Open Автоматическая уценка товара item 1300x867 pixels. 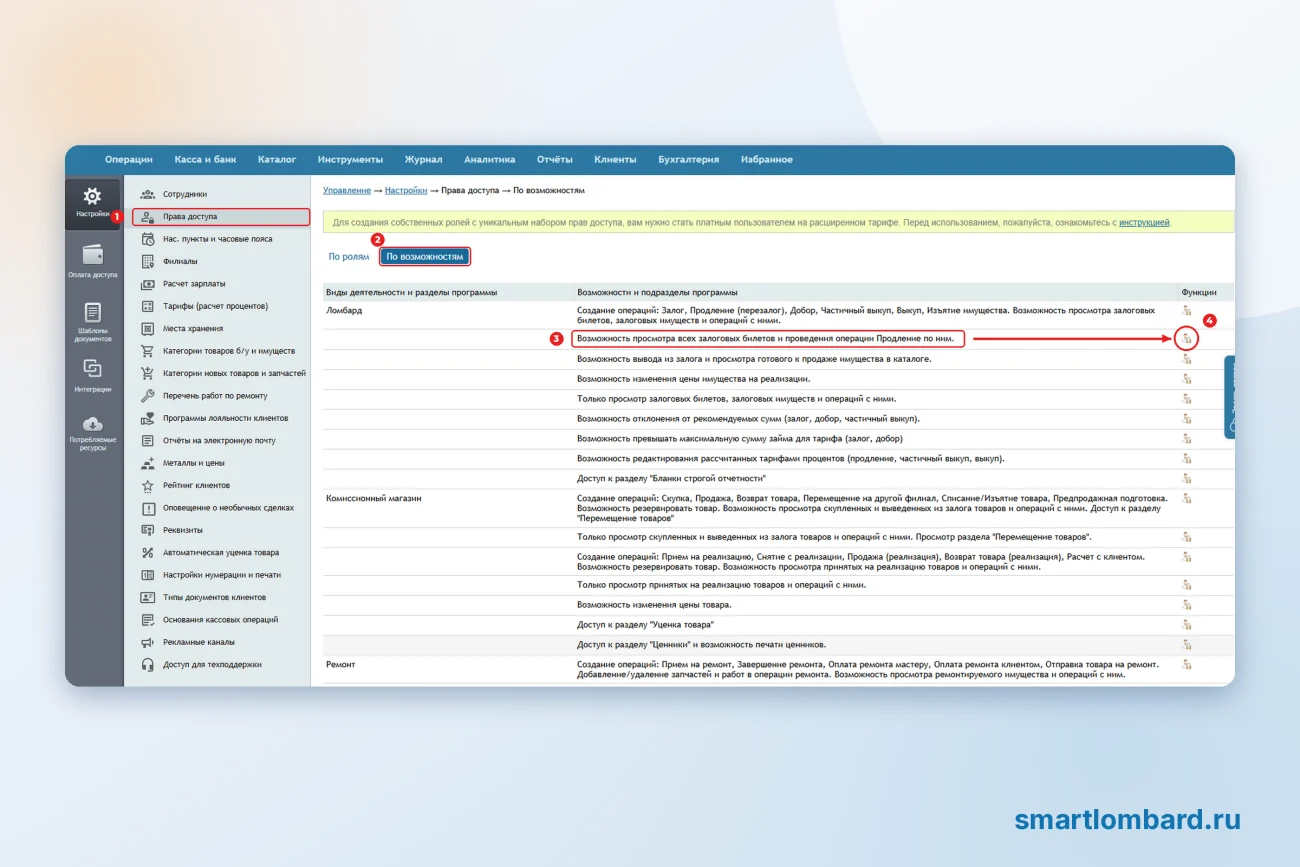pos(221,552)
